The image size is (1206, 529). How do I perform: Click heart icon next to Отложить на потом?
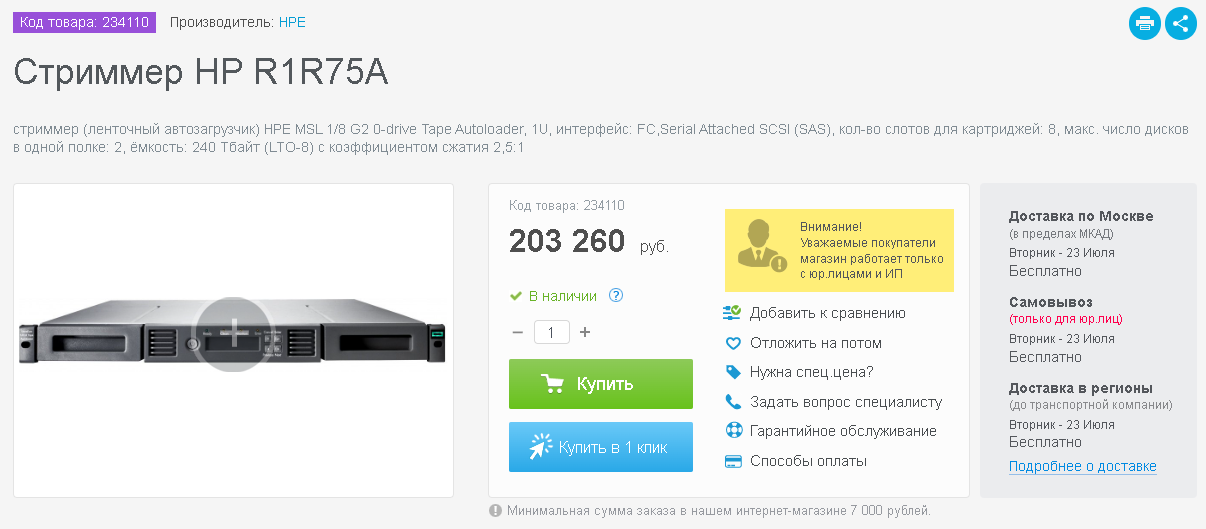(x=732, y=343)
